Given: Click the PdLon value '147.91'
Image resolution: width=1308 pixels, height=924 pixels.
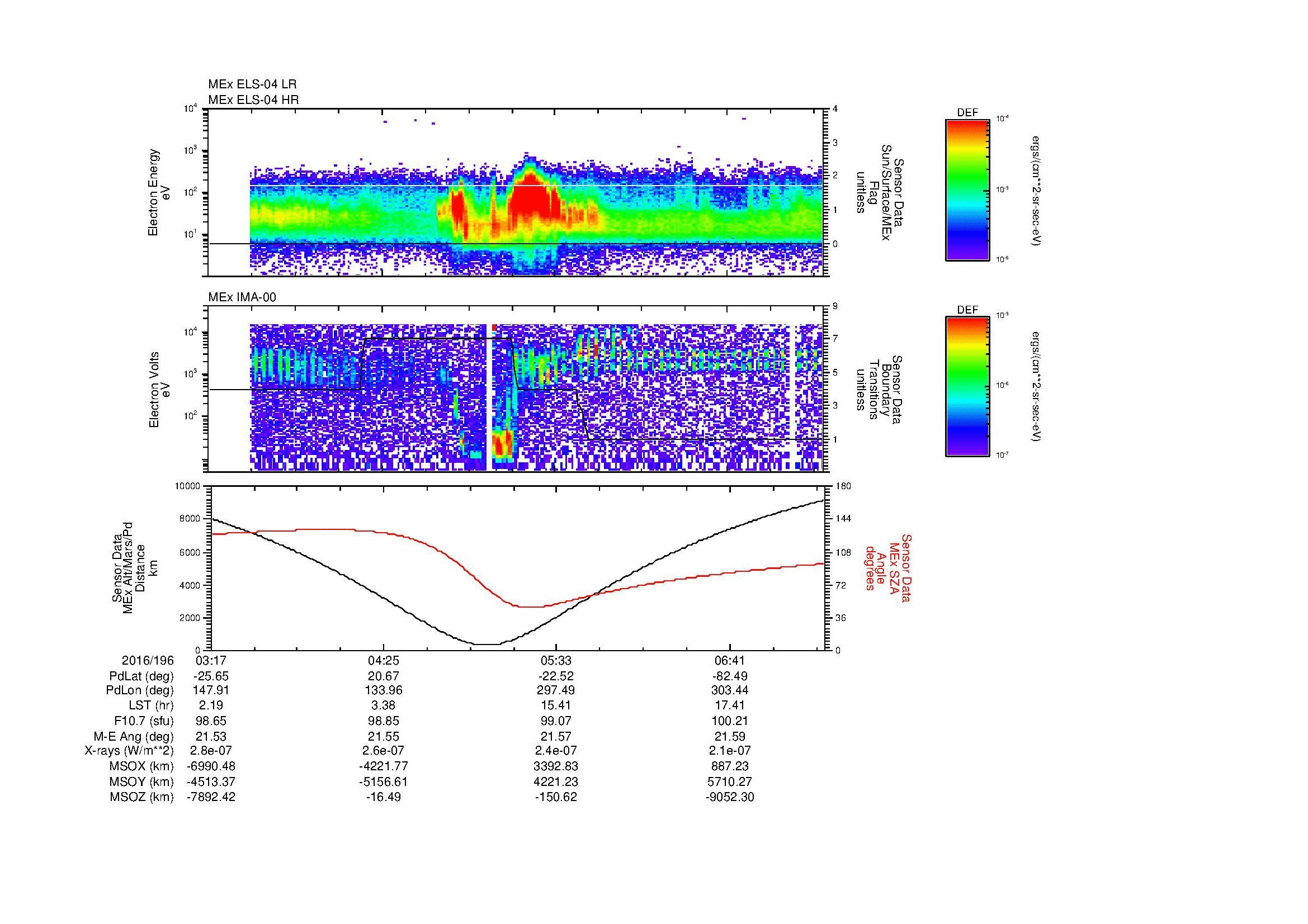Looking at the screenshot, I should [211, 690].
